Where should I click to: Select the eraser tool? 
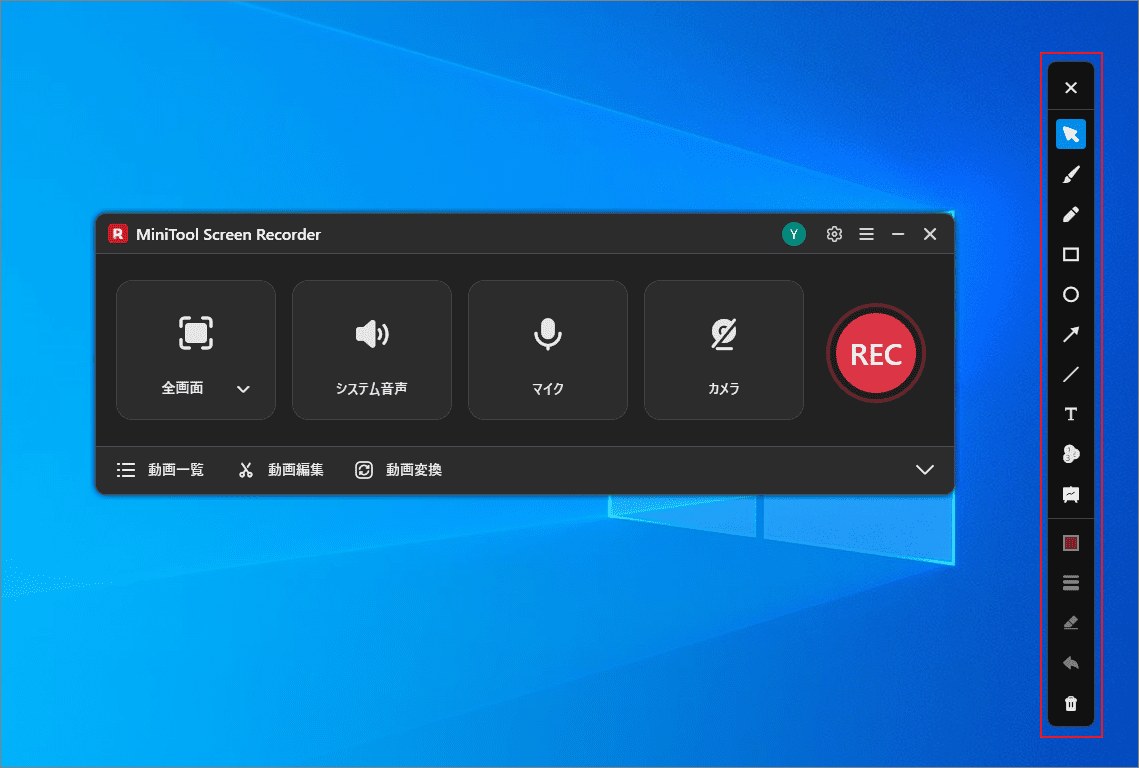1071,623
